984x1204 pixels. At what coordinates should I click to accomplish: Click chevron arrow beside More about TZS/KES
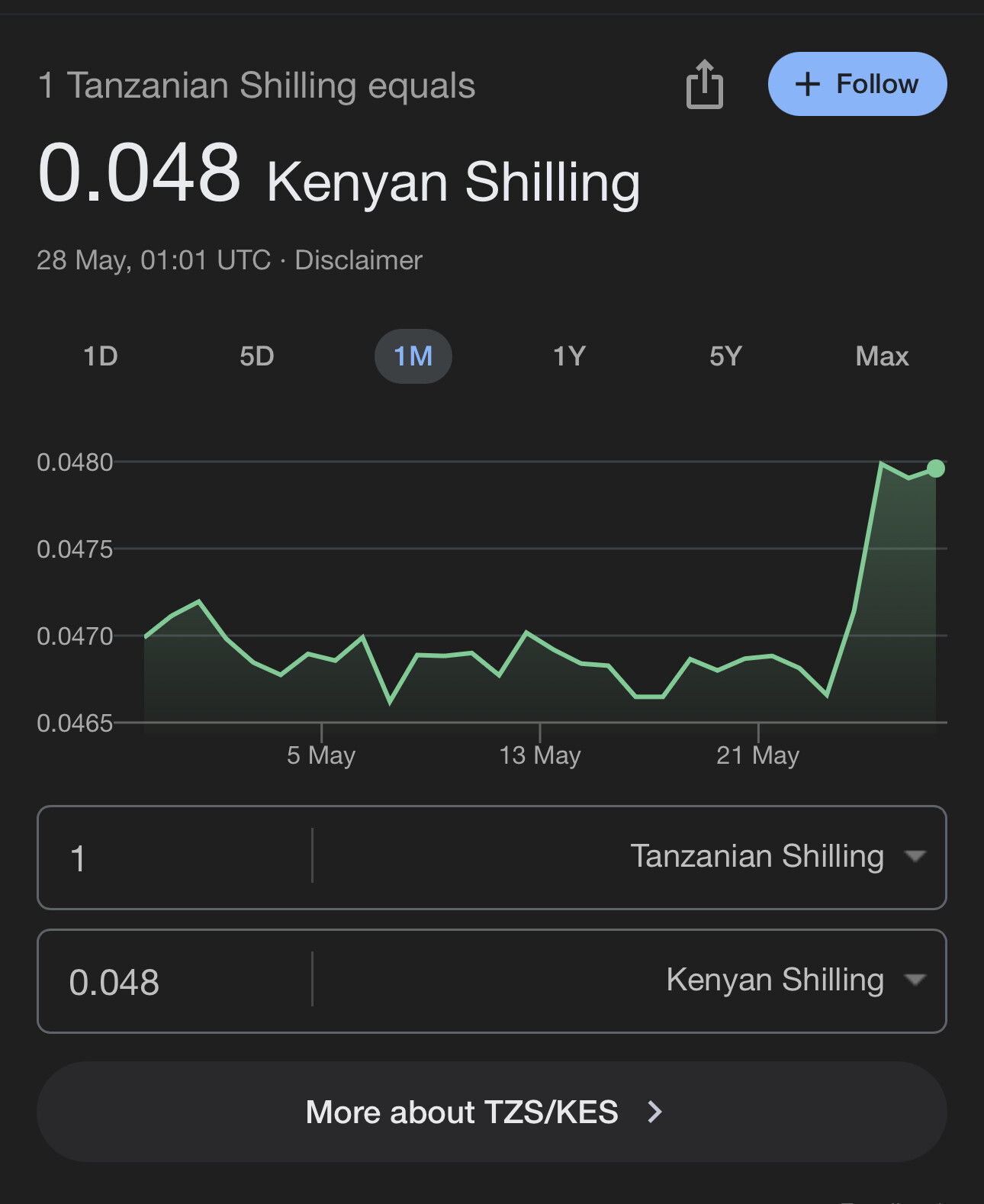[654, 1112]
